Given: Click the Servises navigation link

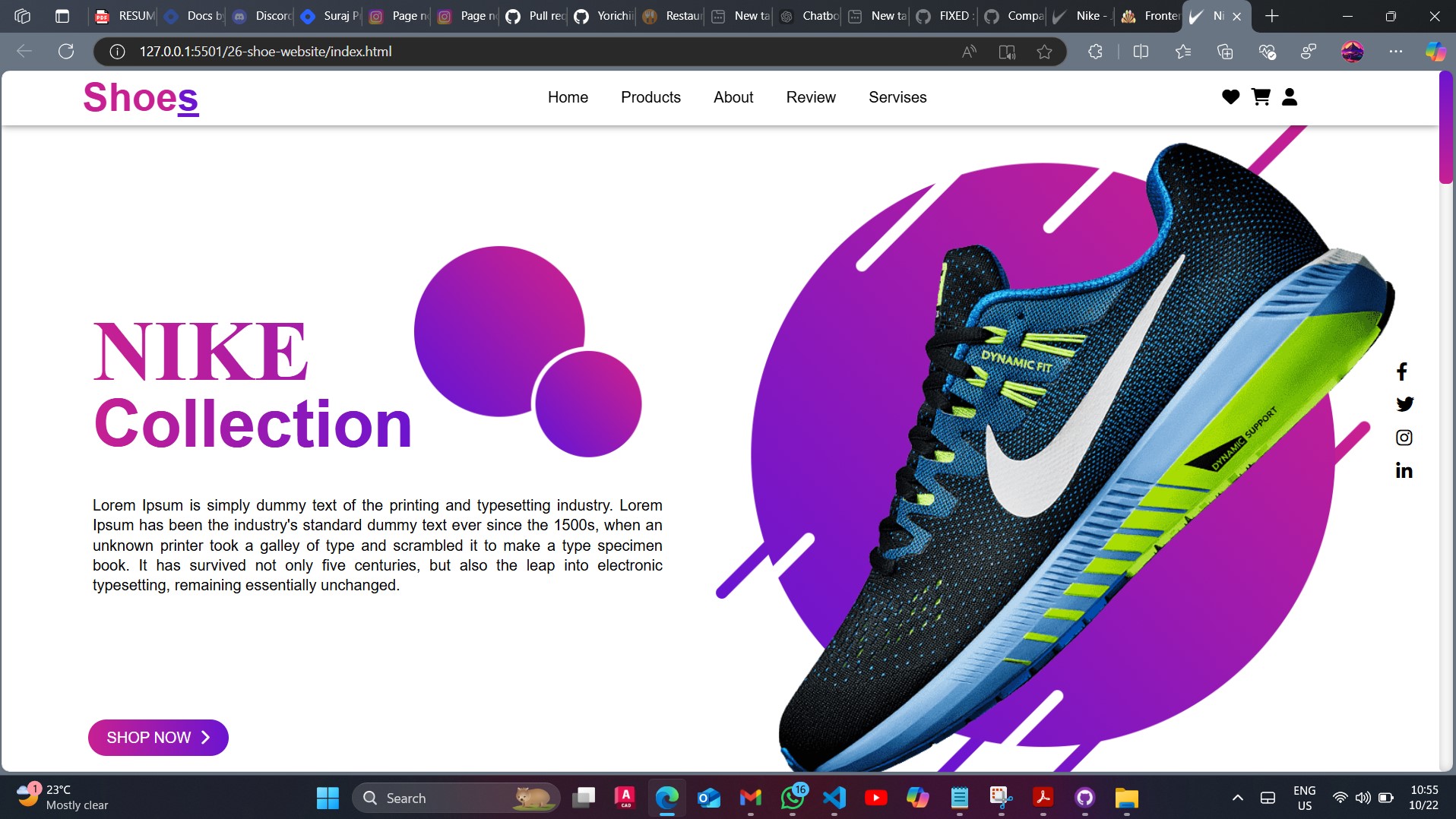Looking at the screenshot, I should click(x=897, y=97).
